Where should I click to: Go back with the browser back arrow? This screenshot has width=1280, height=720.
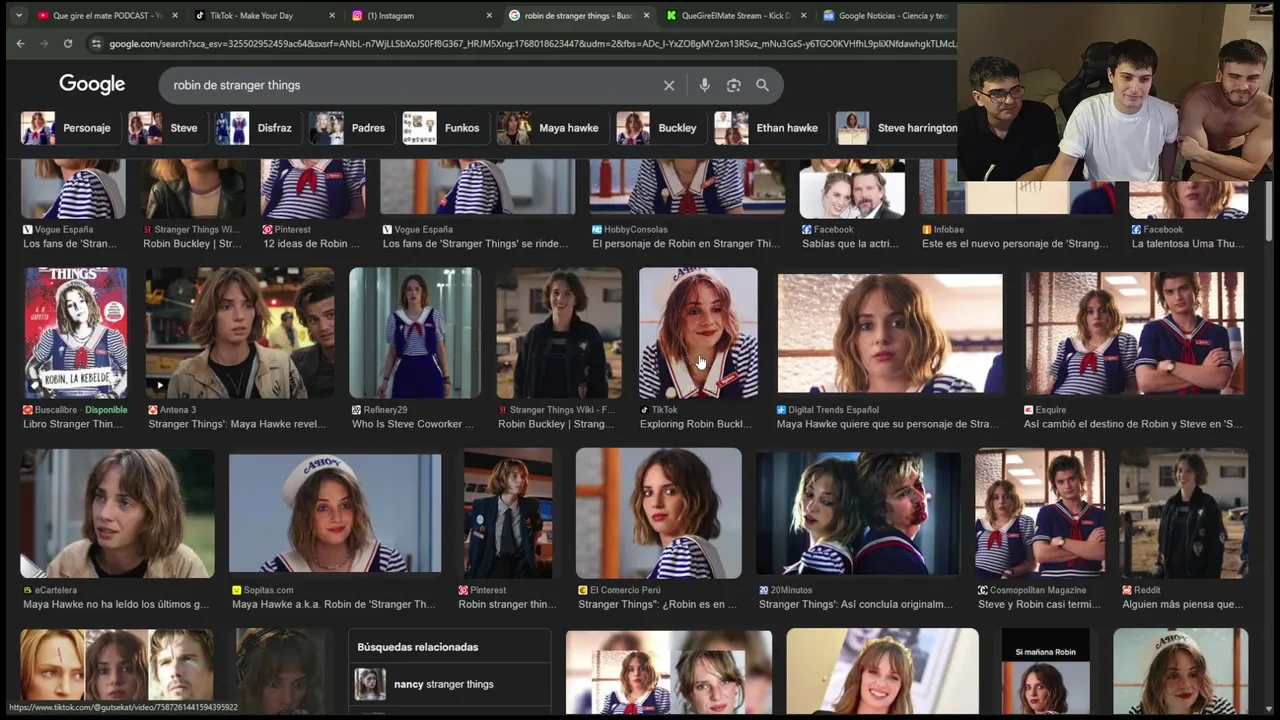coord(20,44)
